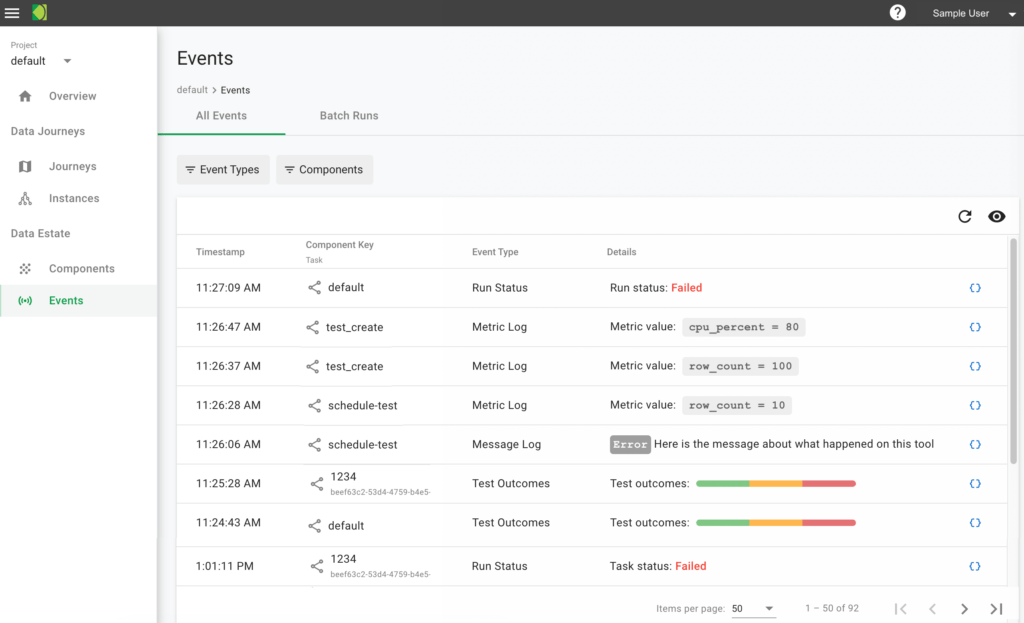
Task: Click the Instances sidebar icon
Action: 23,198
